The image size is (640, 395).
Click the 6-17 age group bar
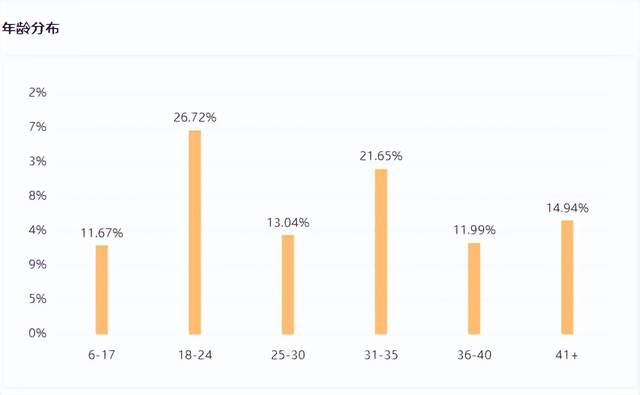point(102,290)
